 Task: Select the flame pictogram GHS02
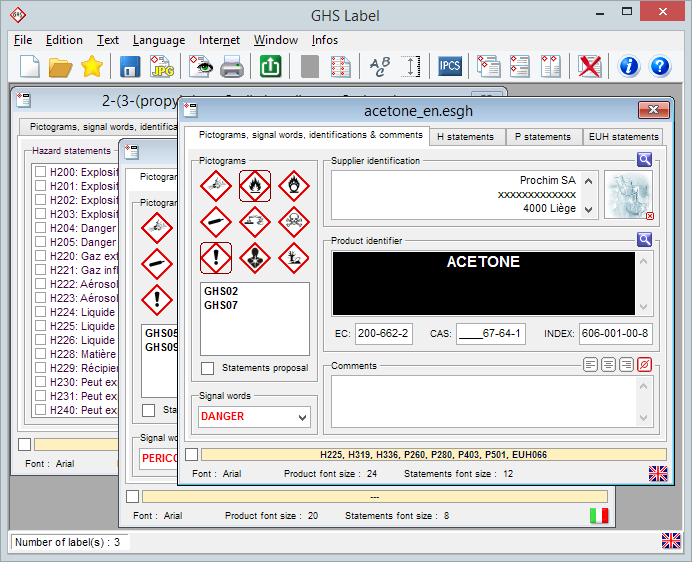[x=255, y=186]
